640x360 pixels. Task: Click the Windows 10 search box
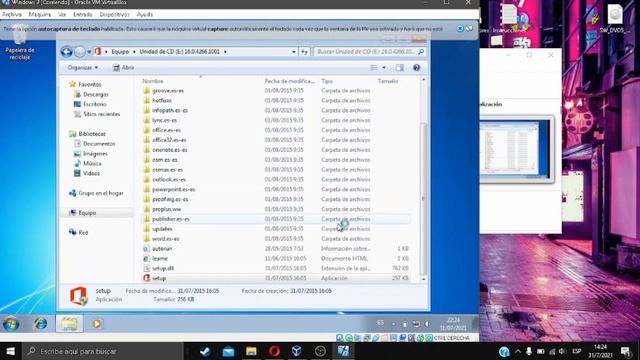(x=102, y=351)
